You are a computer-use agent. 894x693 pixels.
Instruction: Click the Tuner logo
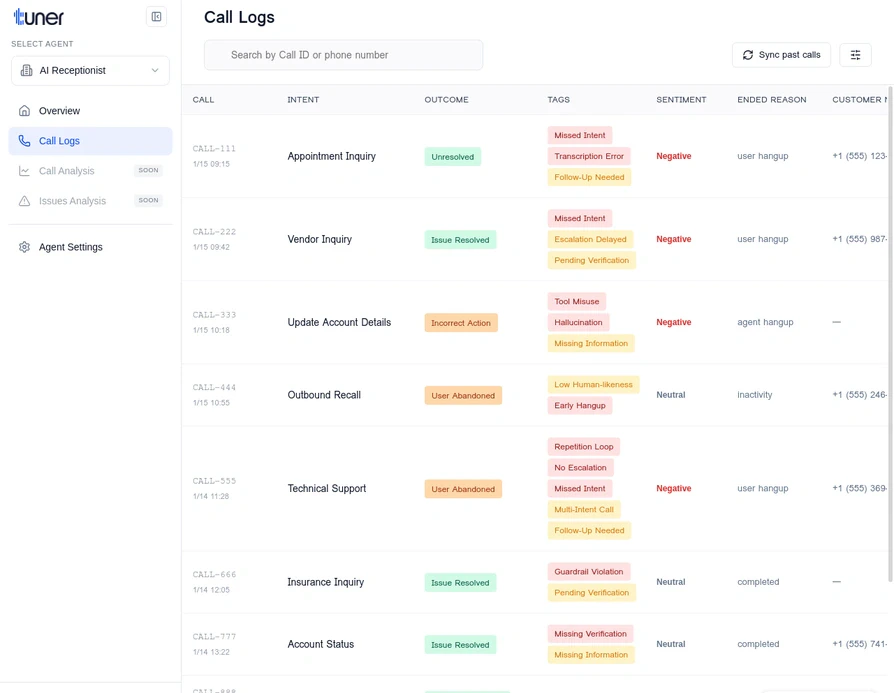click(39, 17)
